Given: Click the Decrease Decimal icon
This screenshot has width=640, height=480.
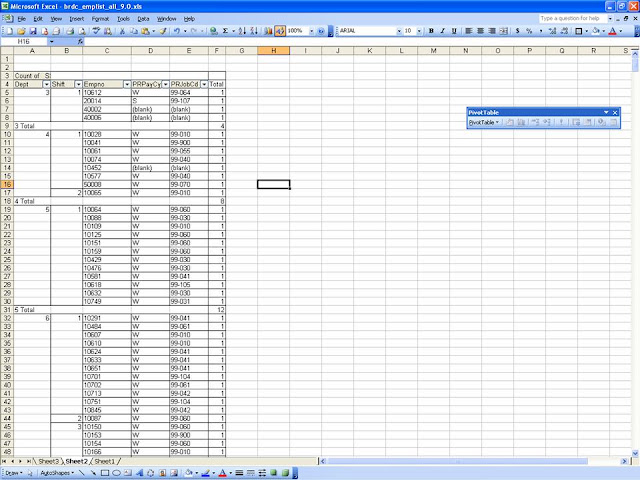Looking at the screenshot, I should [564, 31].
